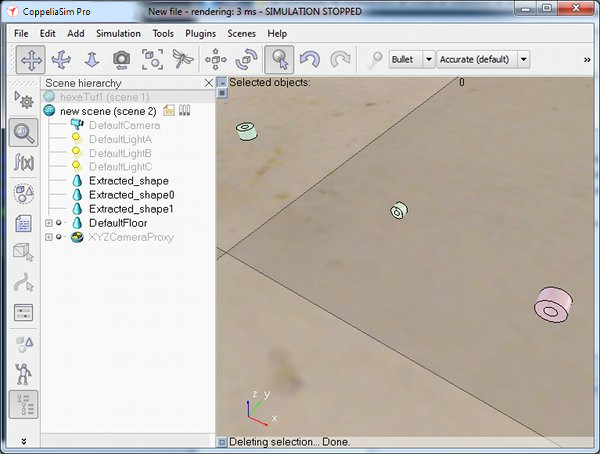Open the Bullet physics engine dropdown
This screenshot has height=454, width=600.
[412, 59]
